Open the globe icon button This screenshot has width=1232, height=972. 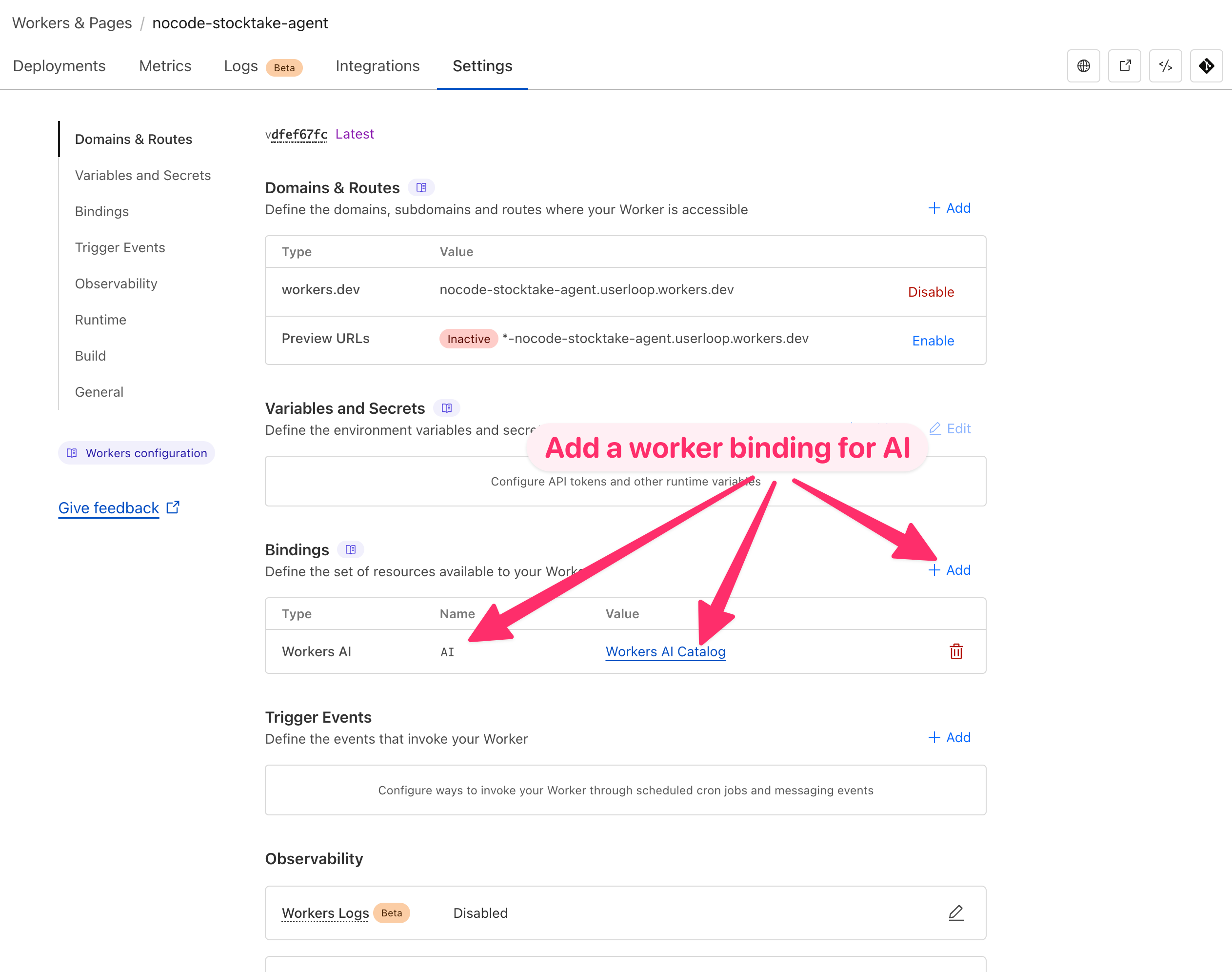click(1084, 66)
